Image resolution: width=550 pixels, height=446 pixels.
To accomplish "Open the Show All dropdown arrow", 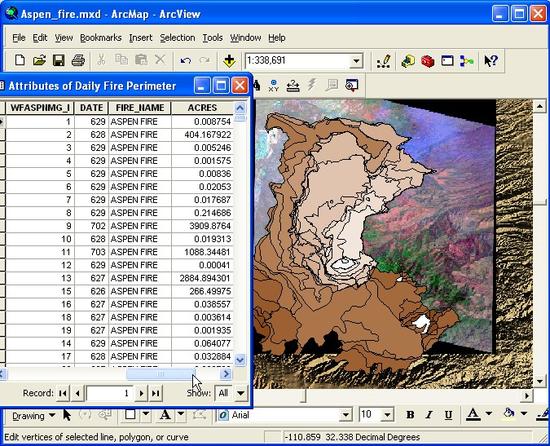I will tap(241, 393).
